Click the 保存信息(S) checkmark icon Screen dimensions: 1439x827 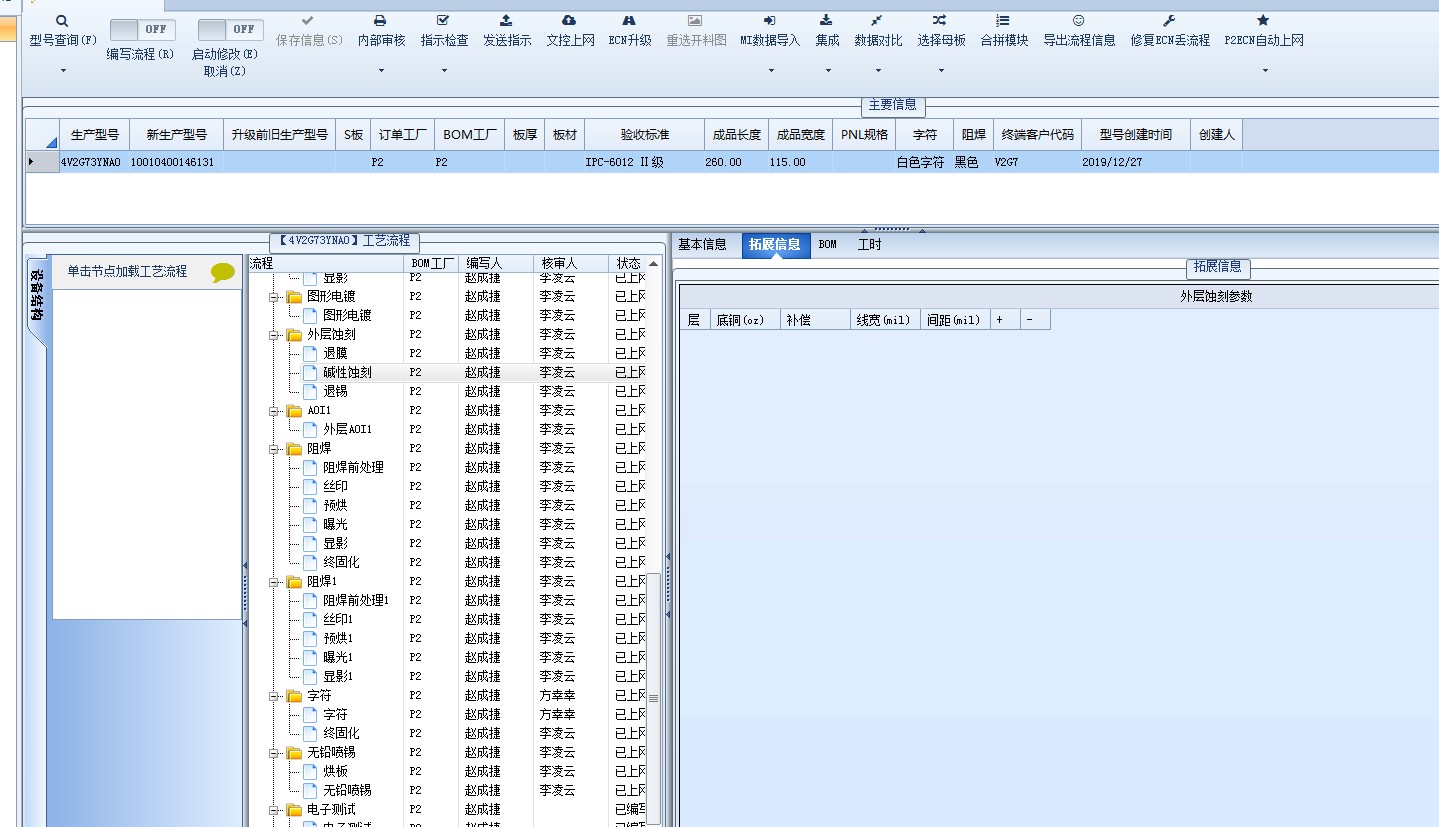[308, 20]
